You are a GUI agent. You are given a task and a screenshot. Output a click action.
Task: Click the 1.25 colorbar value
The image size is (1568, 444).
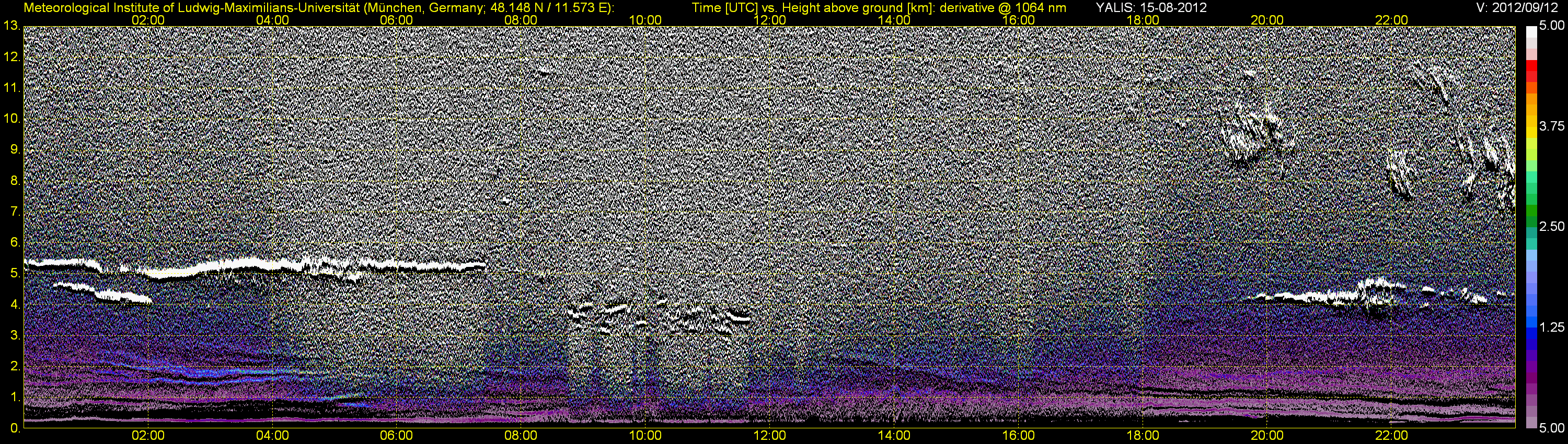coord(1552,327)
